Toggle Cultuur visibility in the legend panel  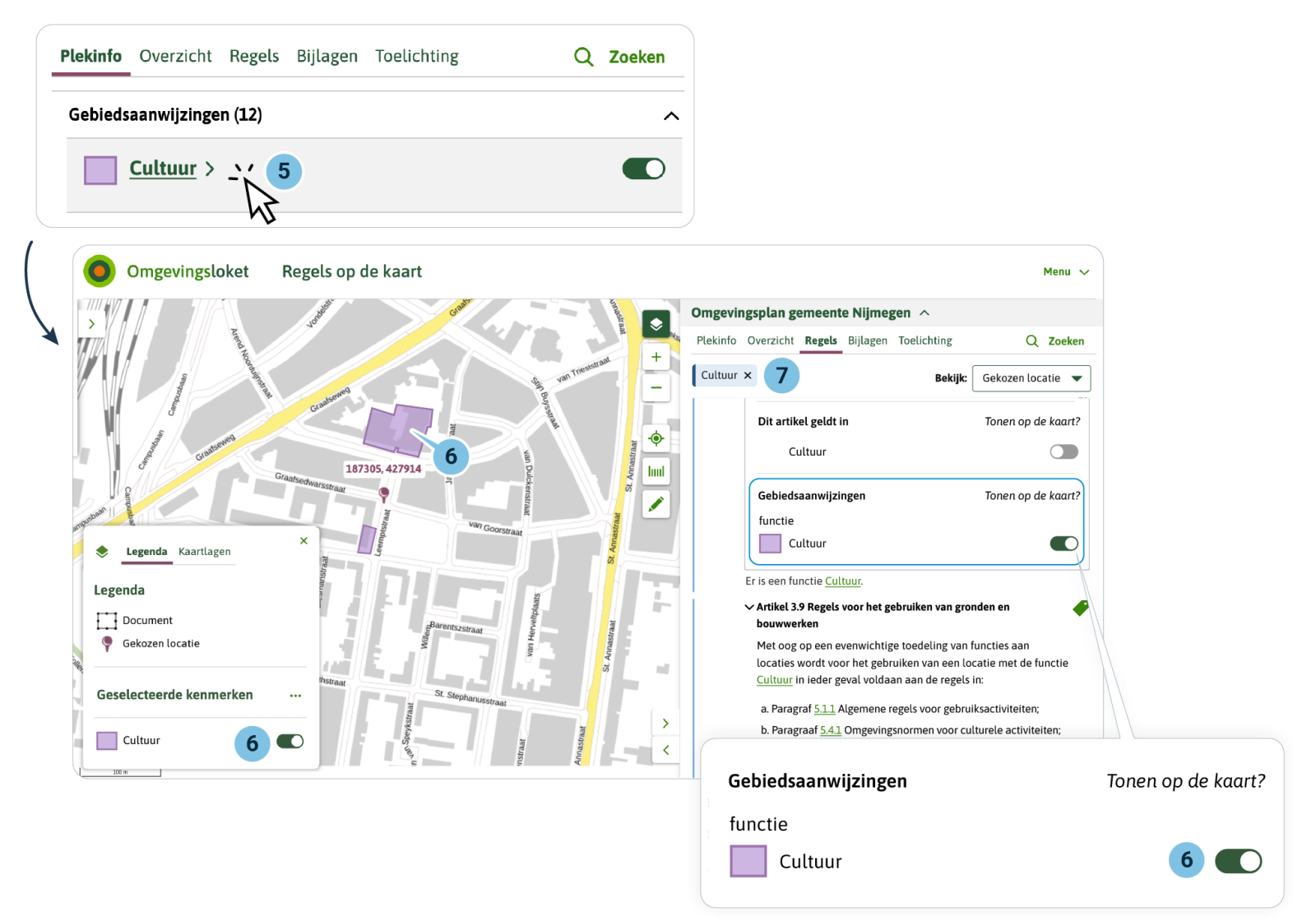290,742
